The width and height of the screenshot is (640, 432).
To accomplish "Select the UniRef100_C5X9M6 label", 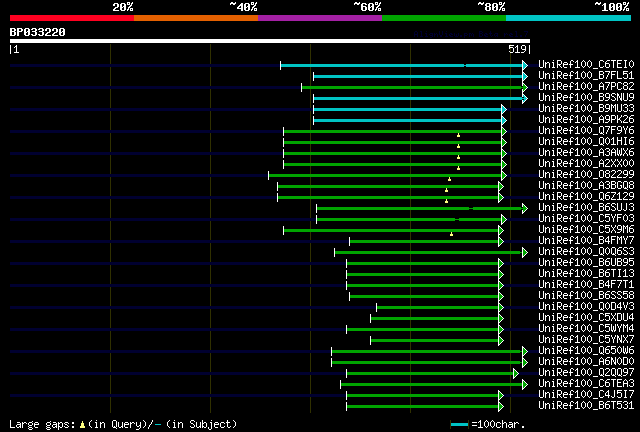I will (x=586, y=229).
